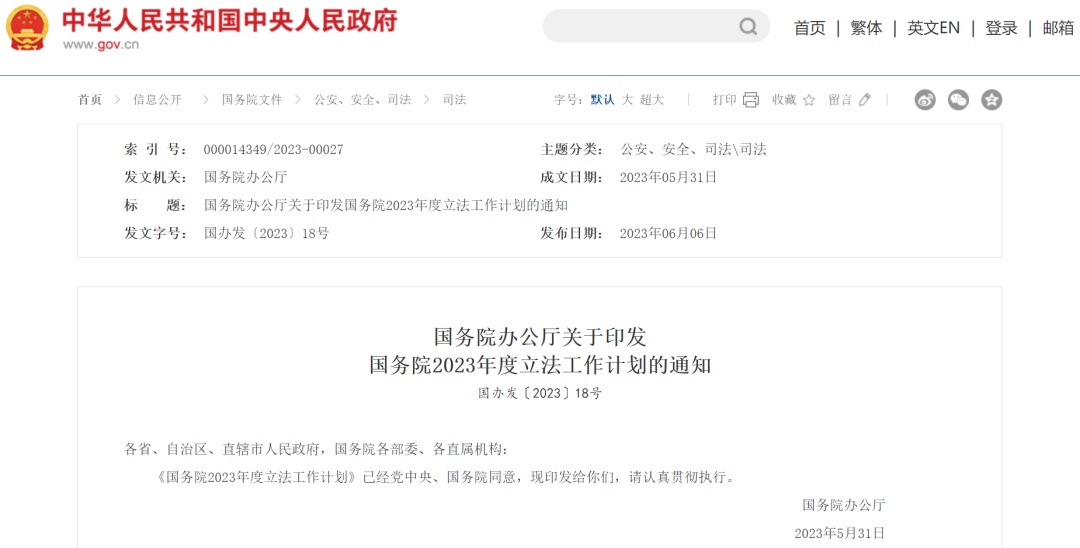Open the 邮箱 mailbox link

point(1058,28)
